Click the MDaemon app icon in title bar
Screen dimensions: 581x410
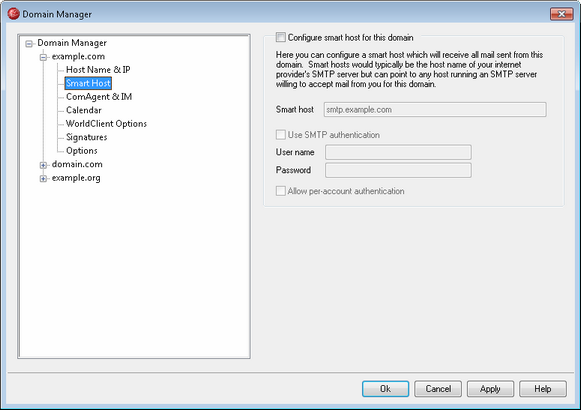click(x=13, y=14)
